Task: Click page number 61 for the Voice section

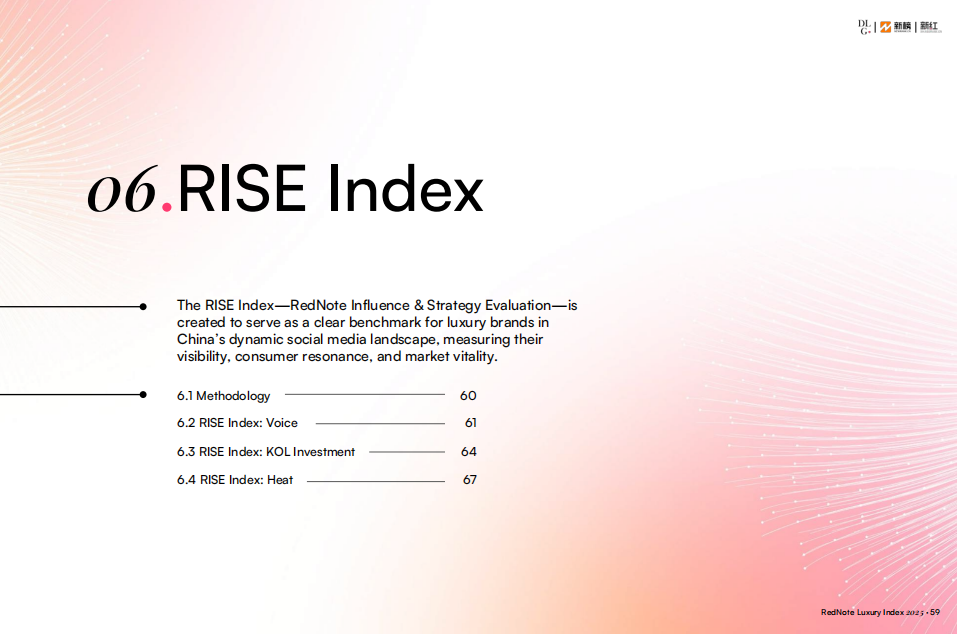Action: [x=470, y=423]
